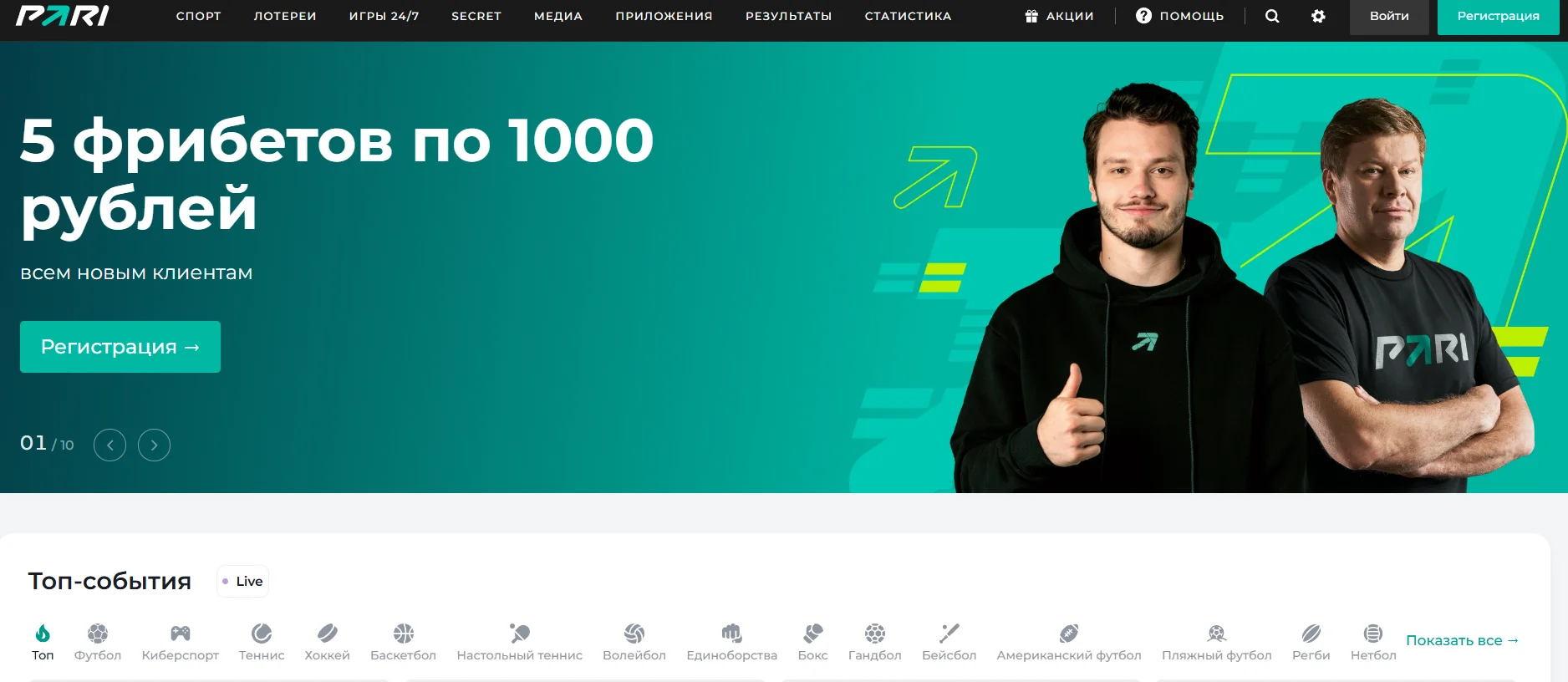1568x682 pixels.
Task: Expand sports list with Показать все
Action: pyautogui.click(x=1462, y=640)
